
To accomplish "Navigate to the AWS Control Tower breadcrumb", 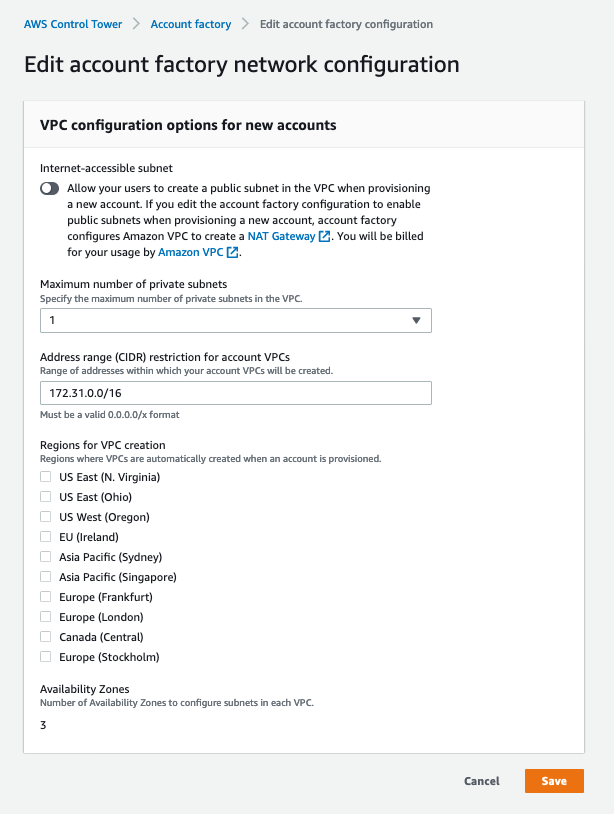I will pos(73,23).
